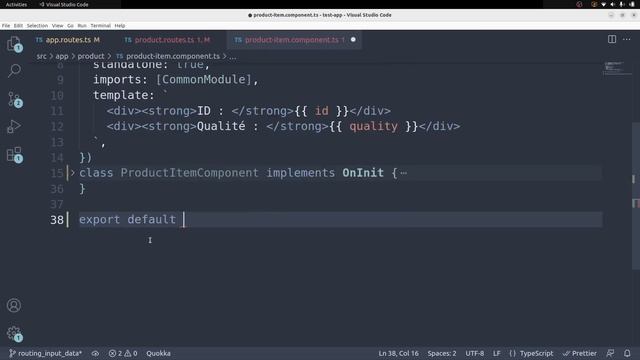
Task: Expand the folded ProductItemComponent class
Action: pos(73,173)
